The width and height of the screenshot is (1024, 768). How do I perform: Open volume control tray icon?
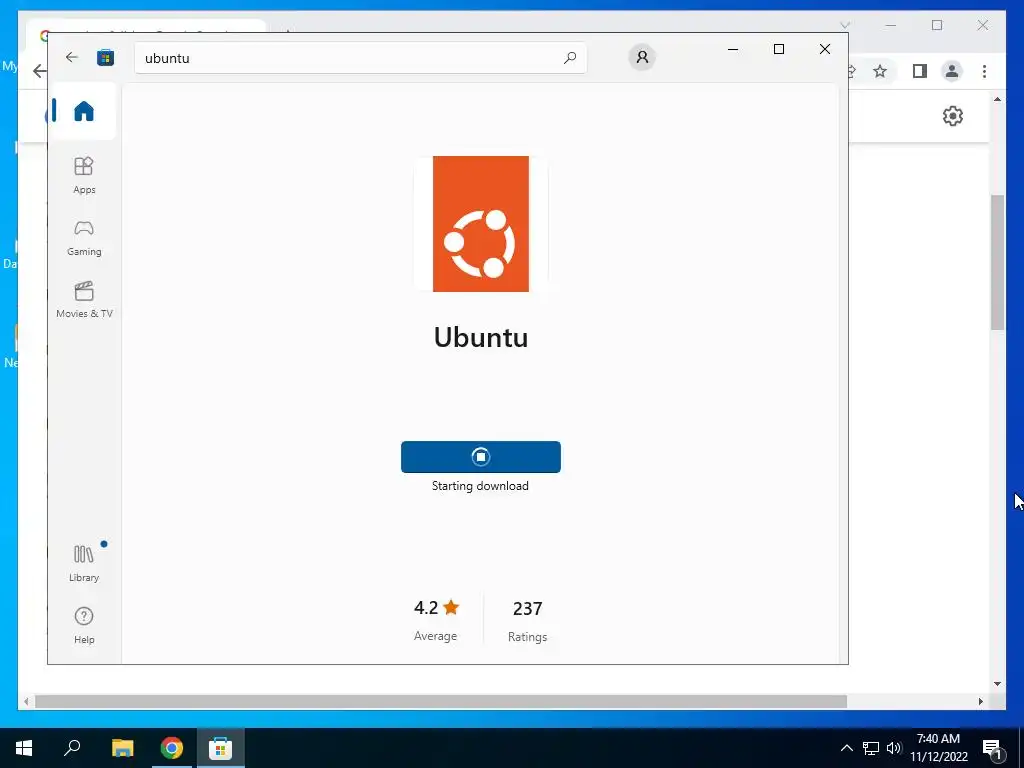tap(894, 748)
